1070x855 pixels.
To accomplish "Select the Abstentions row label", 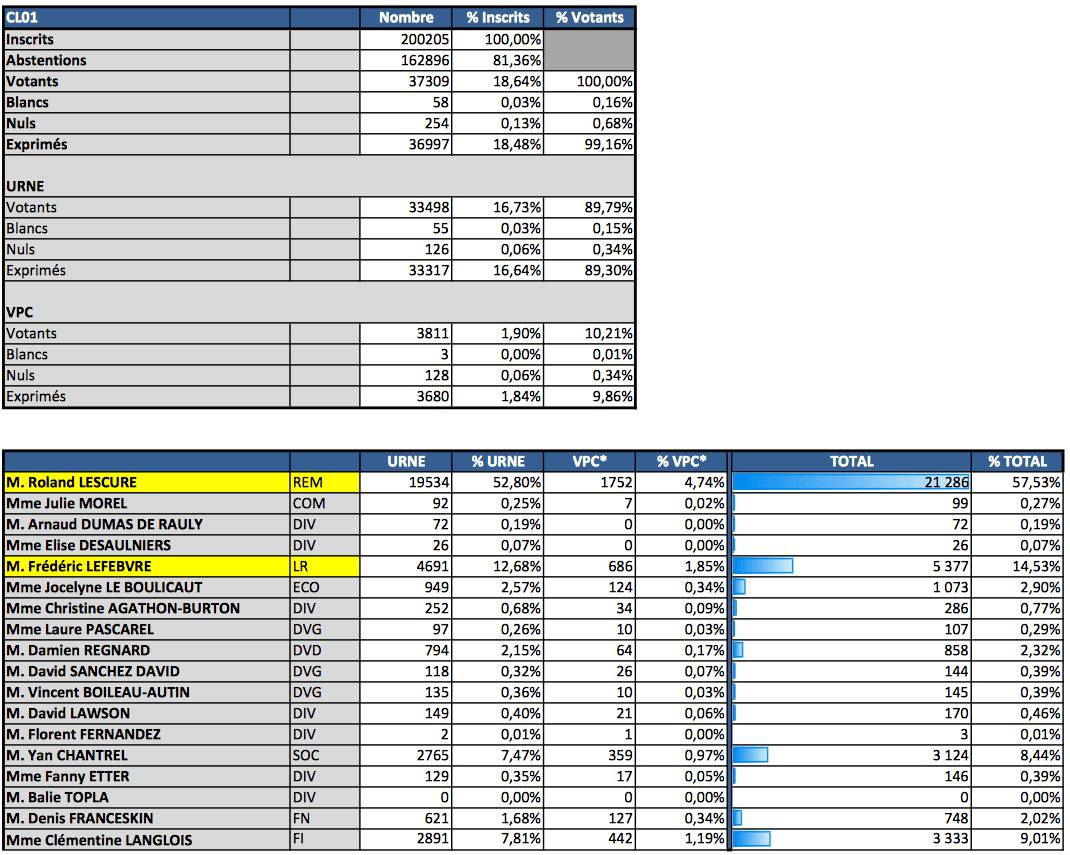I will pyautogui.click(x=146, y=60).
